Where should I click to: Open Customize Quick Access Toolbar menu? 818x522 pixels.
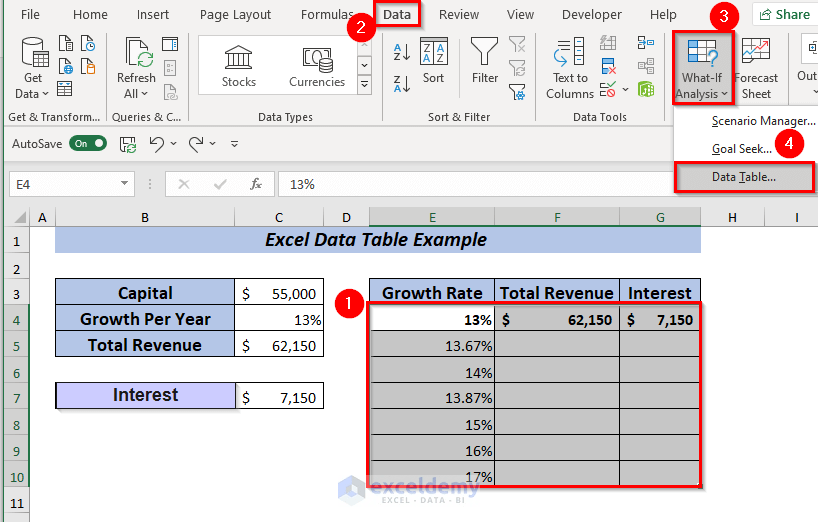235,144
